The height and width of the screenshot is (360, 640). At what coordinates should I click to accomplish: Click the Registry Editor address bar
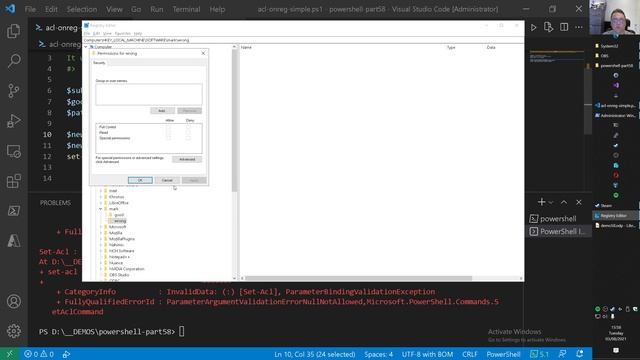tap(303, 40)
